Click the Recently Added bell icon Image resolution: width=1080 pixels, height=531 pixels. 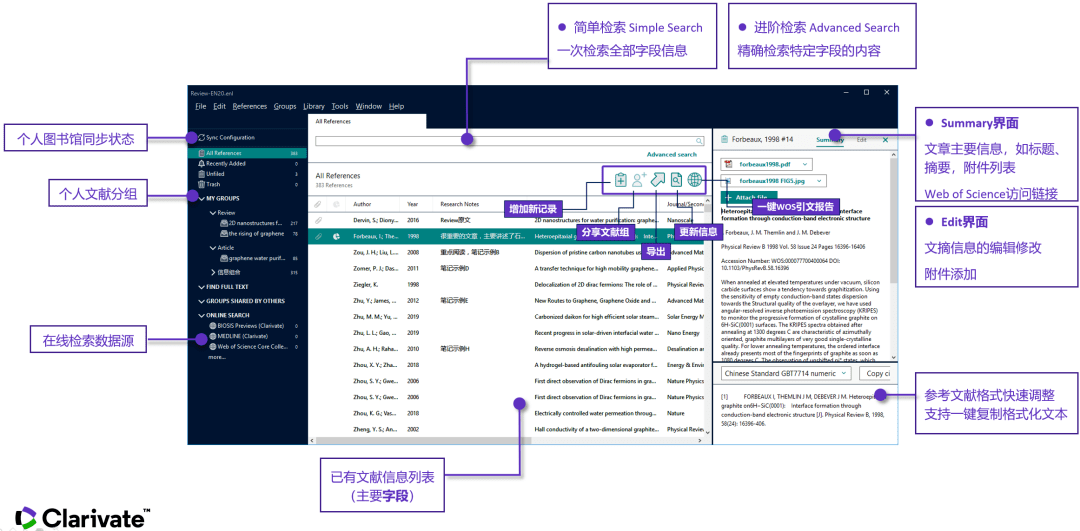[201, 164]
